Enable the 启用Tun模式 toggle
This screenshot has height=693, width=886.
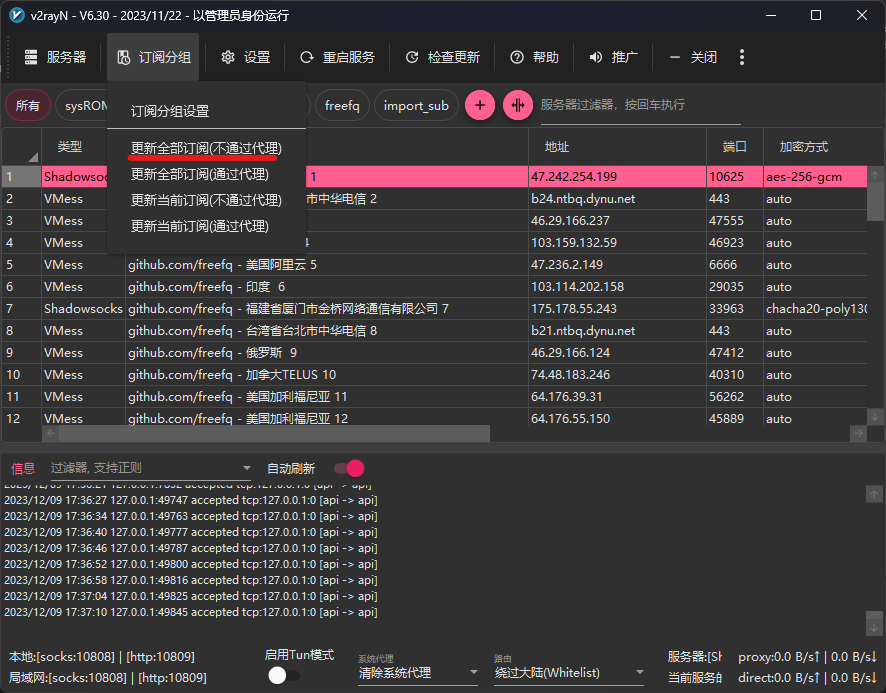[284, 675]
